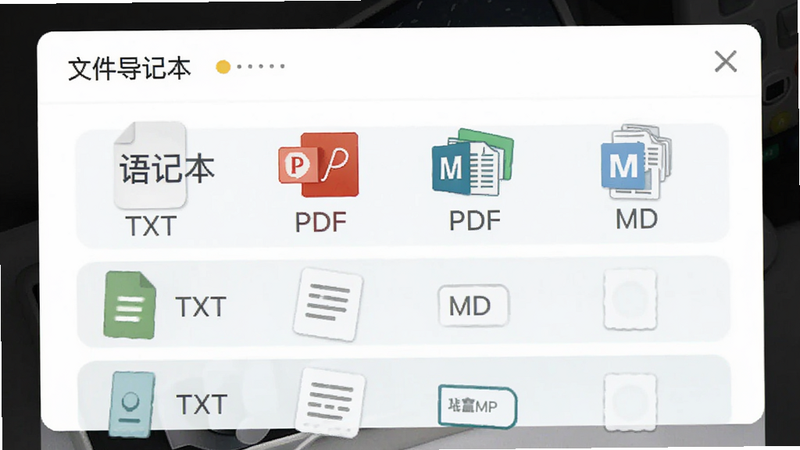Screen dimensions: 800x450
Task: Select the blue M icon labeled MD
Action: coord(636,162)
